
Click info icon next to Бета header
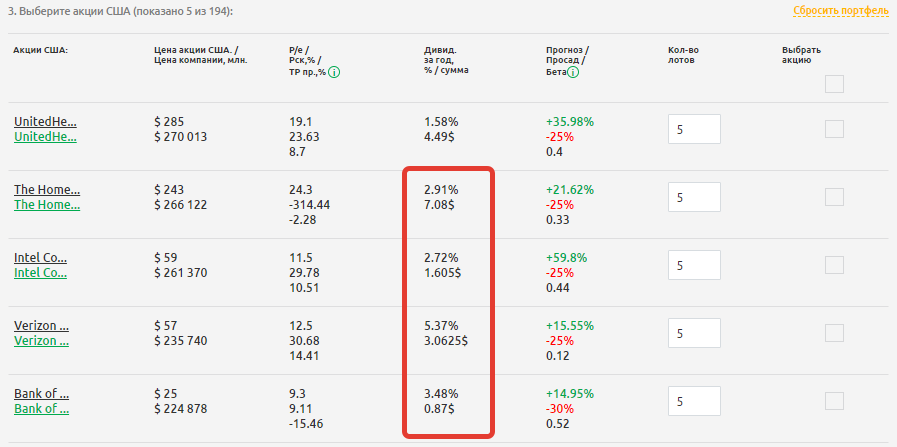tap(574, 72)
